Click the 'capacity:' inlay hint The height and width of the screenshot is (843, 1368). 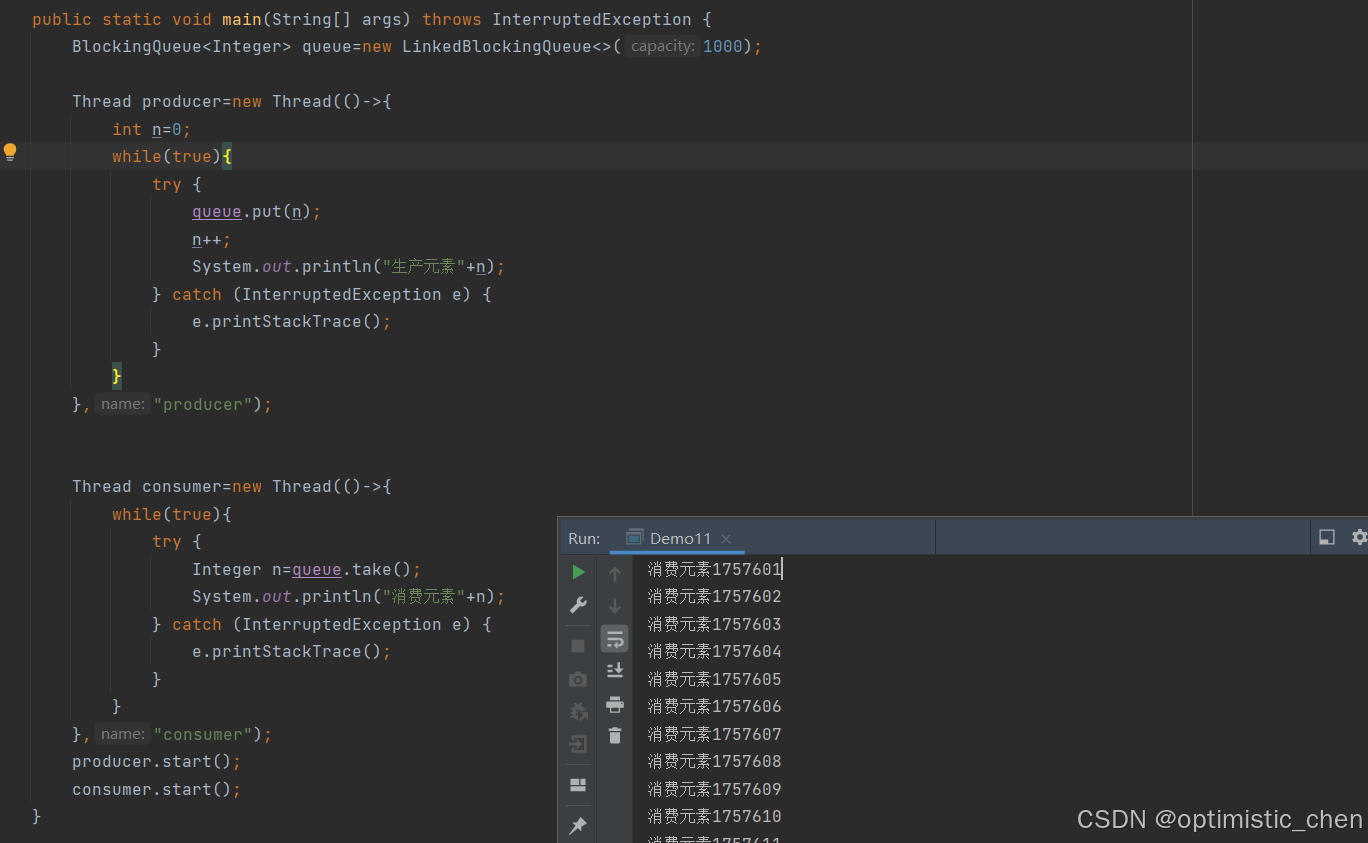pyautogui.click(x=662, y=46)
